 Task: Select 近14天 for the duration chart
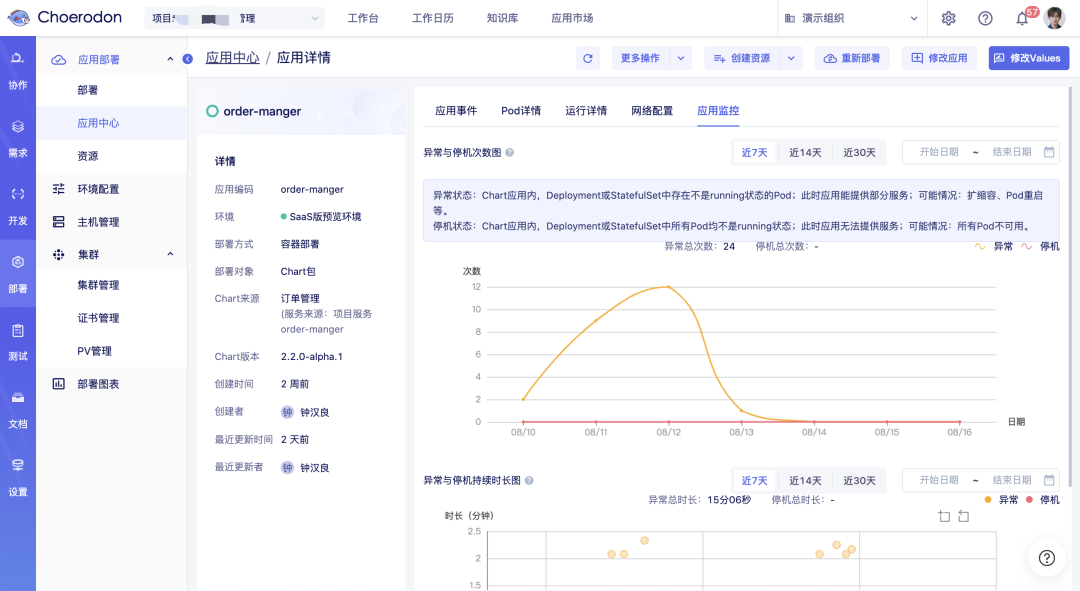pyautogui.click(x=804, y=480)
